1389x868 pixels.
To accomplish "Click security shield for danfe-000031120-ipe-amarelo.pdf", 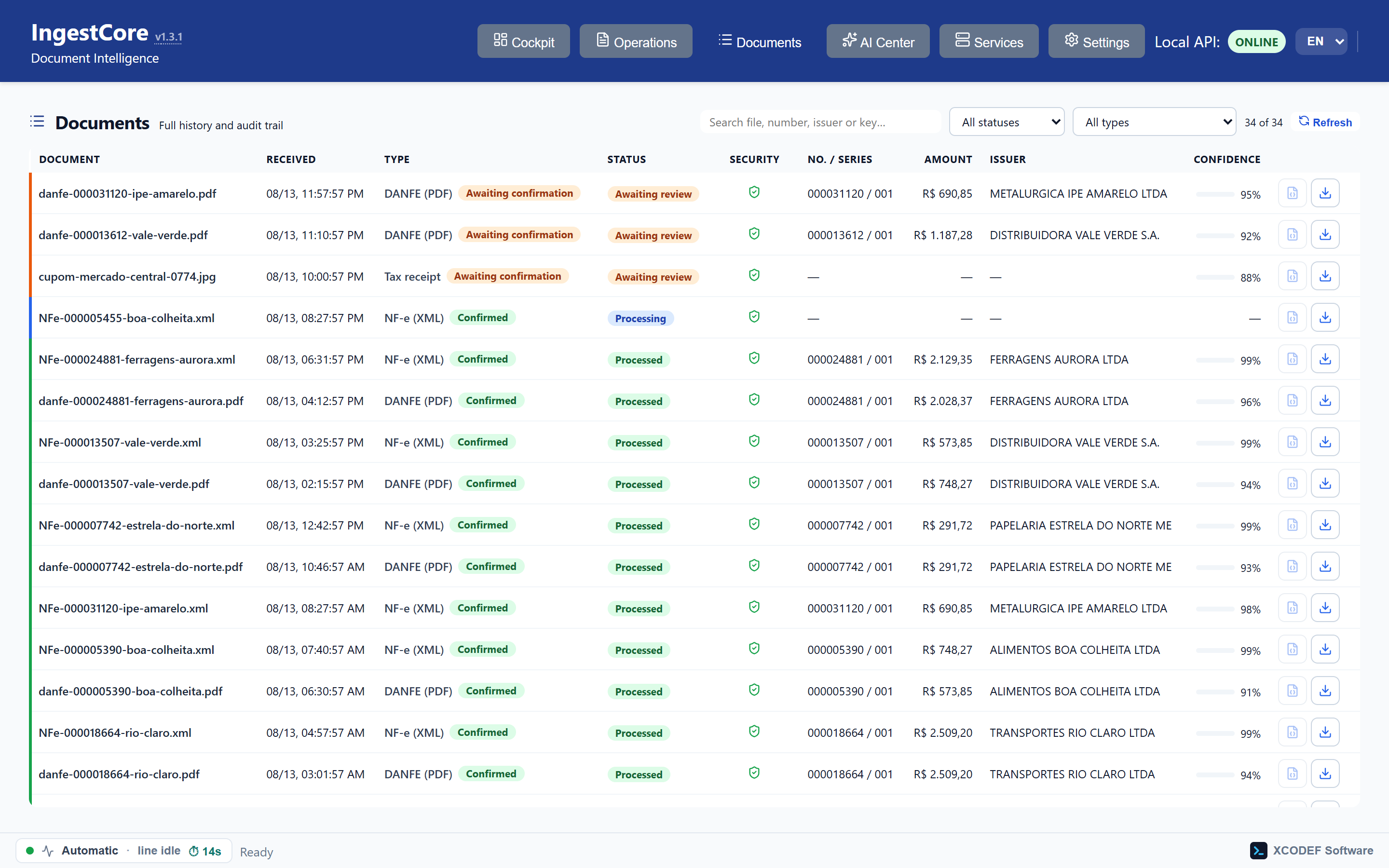I will pyautogui.click(x=754, y=192).
